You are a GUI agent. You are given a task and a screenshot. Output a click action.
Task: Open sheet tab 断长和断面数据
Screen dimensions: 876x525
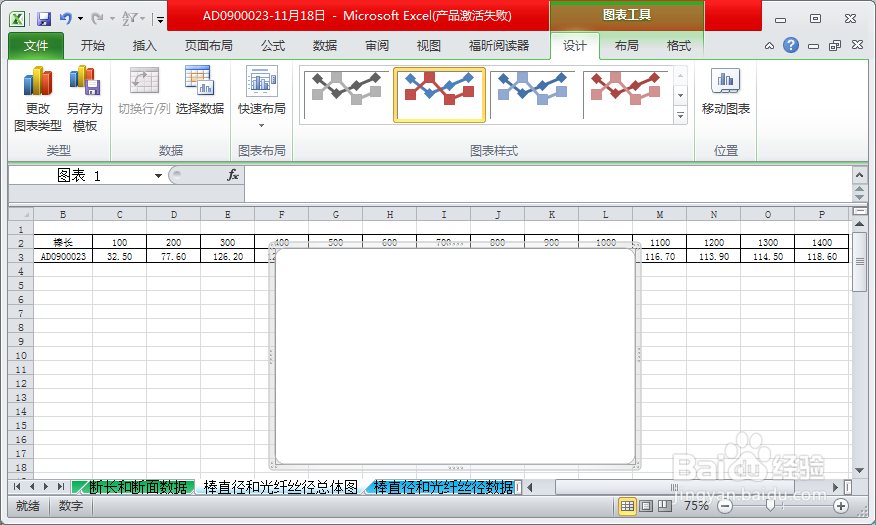tap(137, 487)
